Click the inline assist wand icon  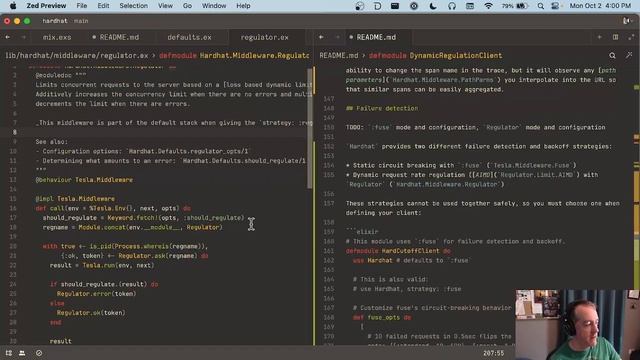click(x=629, y=55)
